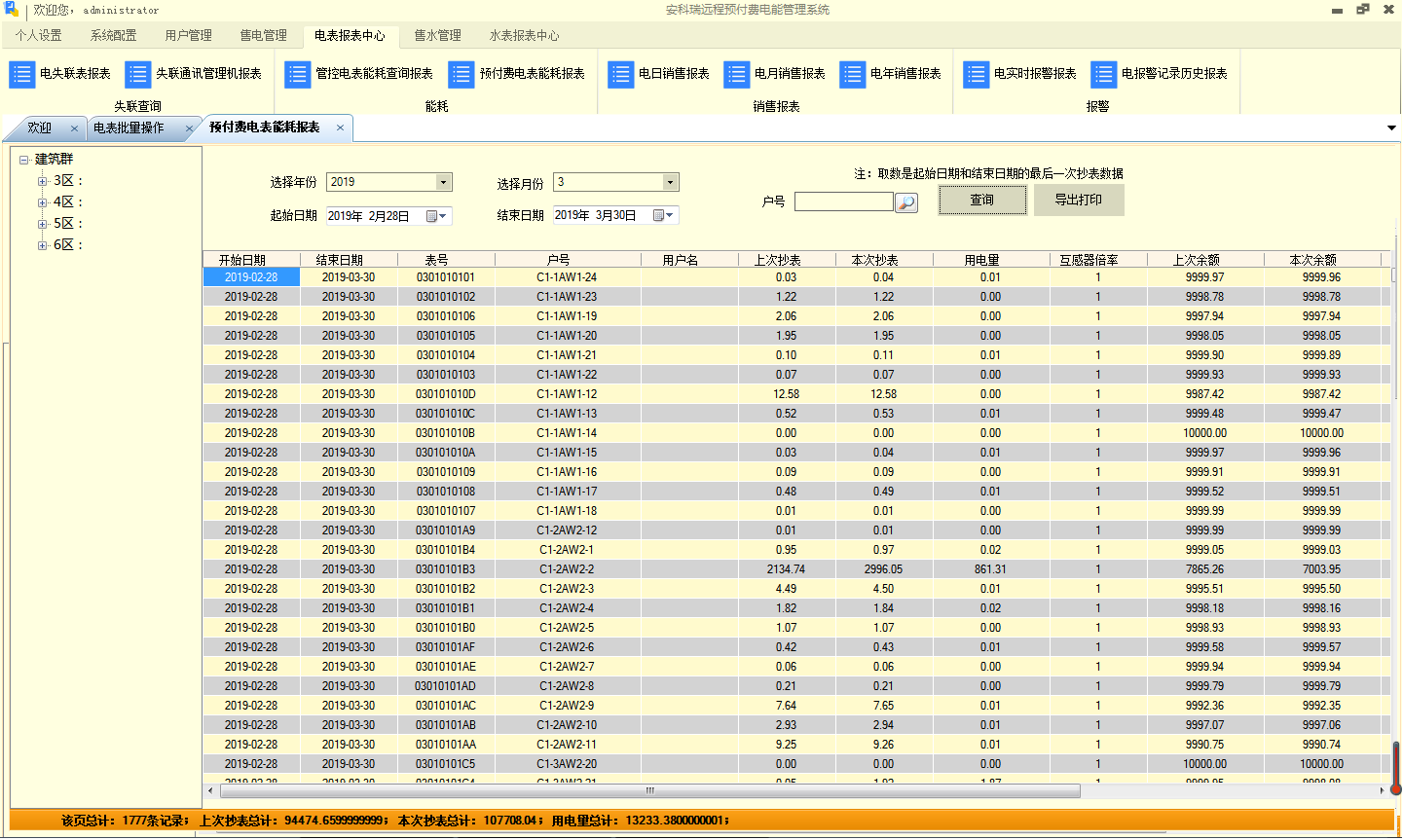Collapse the 建筑群 tree root
Viewport: 1403px width, 840px height.
tap(24, 160)
